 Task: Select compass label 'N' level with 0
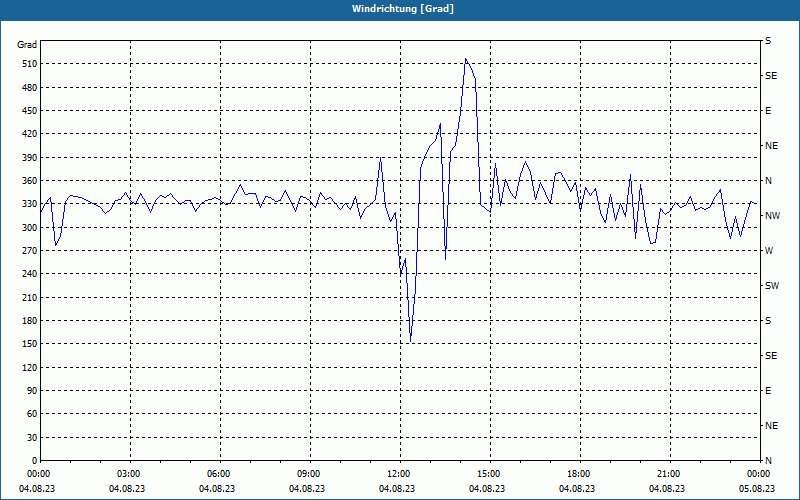(769, 461)
